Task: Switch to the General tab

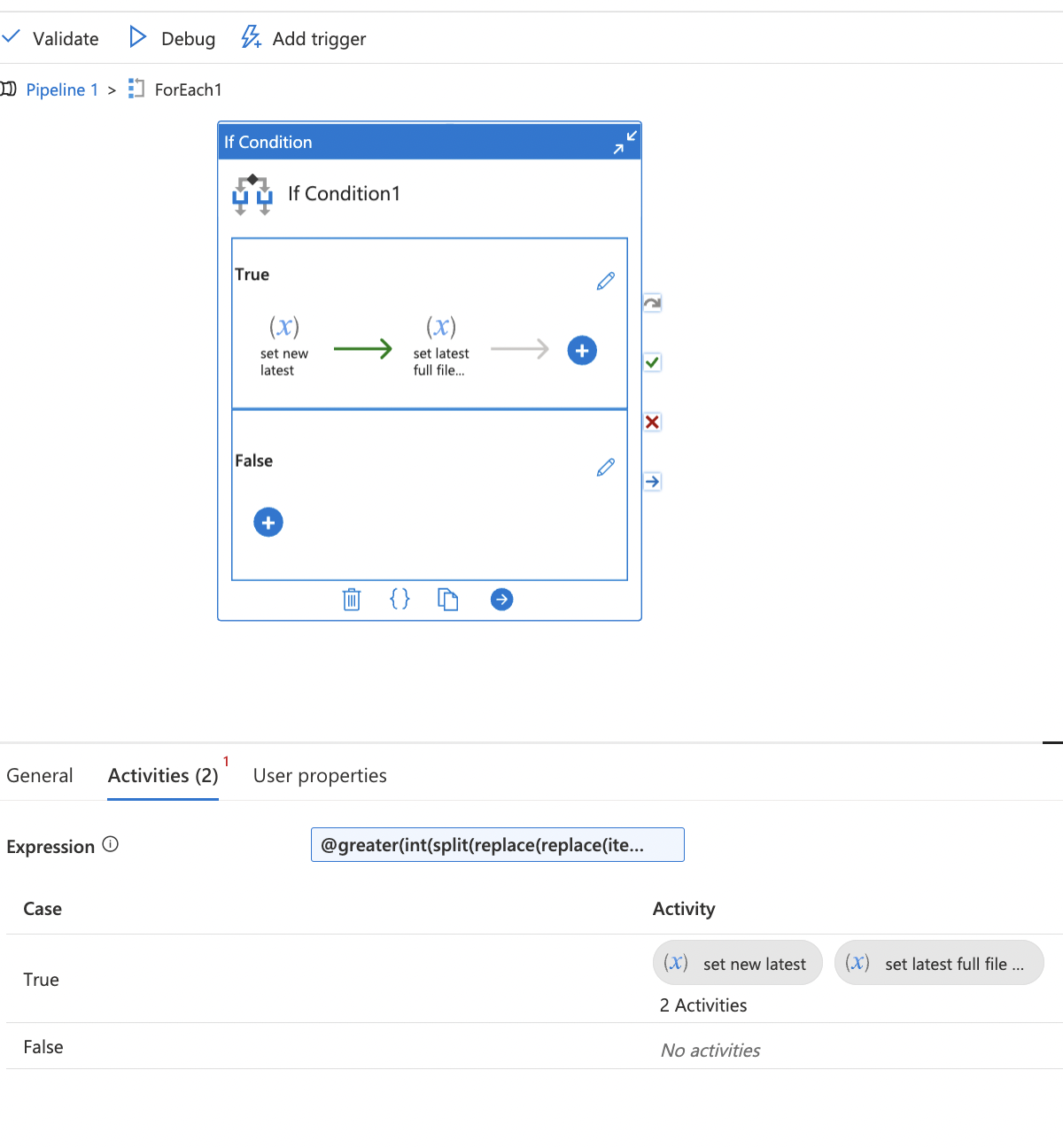Action: 40,775
